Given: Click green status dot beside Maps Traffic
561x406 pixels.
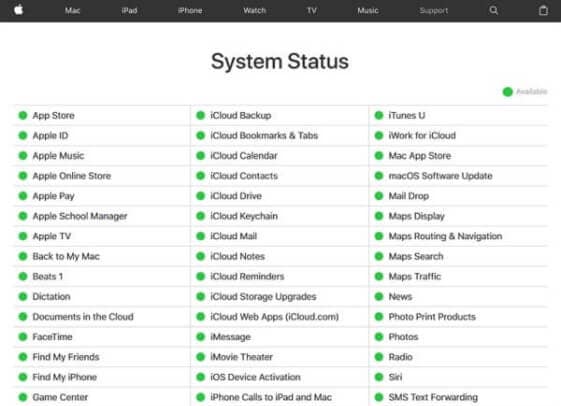Looking at the screenshot, I should [x=379, y=276].
